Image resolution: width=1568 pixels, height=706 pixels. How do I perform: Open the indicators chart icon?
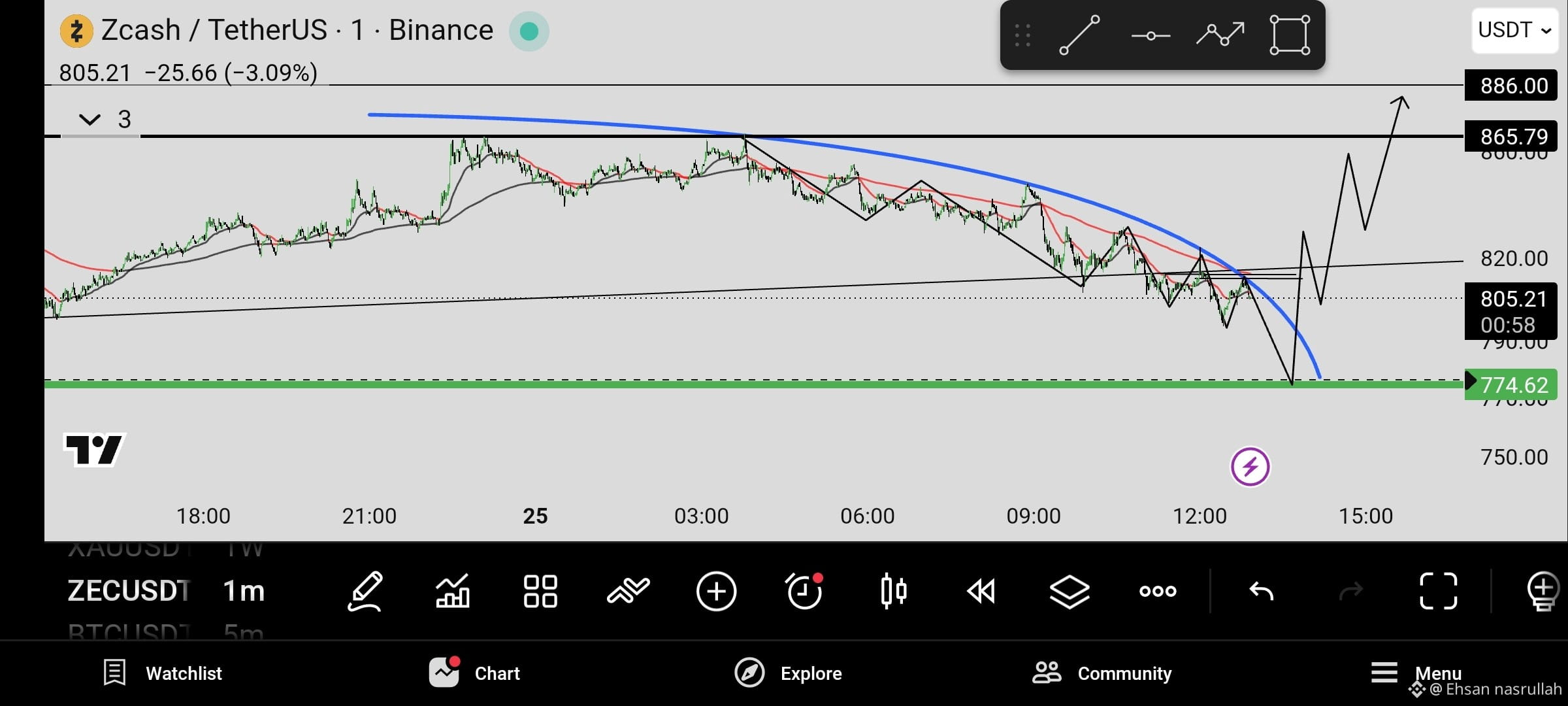click(453, 592)
